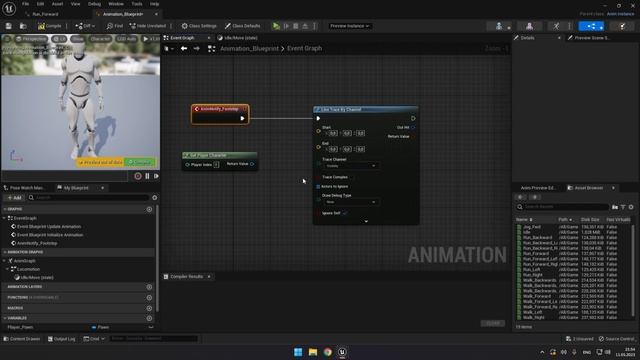Open the Debug menu
This screenshot has height=360, width=640.
coord(94,4)
